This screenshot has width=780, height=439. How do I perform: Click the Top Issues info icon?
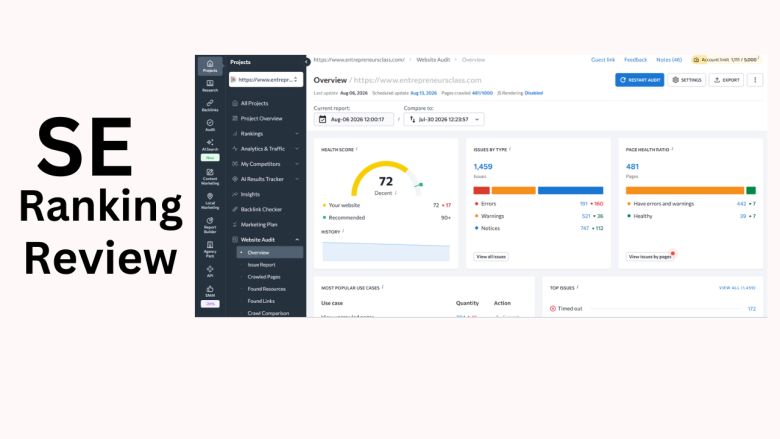tap(578, 287)
